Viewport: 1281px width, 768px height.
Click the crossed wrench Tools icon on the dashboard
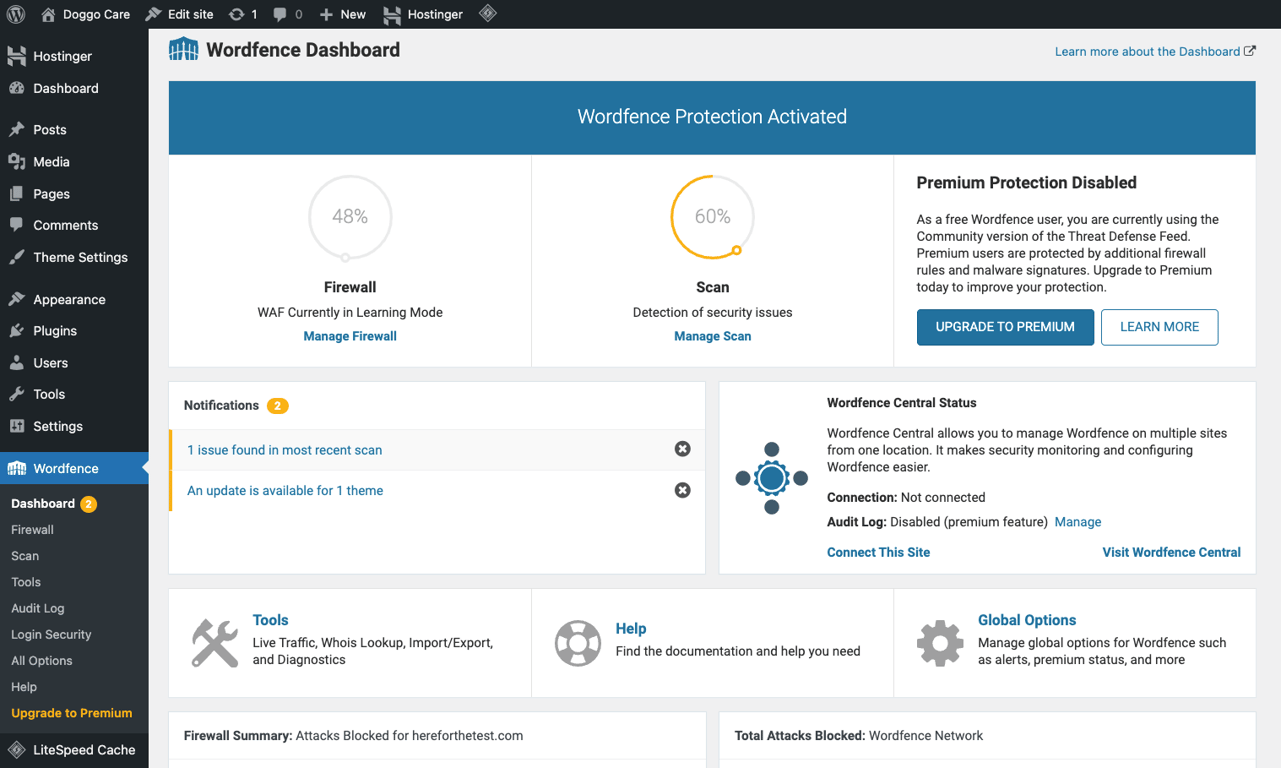click(213, 643)
